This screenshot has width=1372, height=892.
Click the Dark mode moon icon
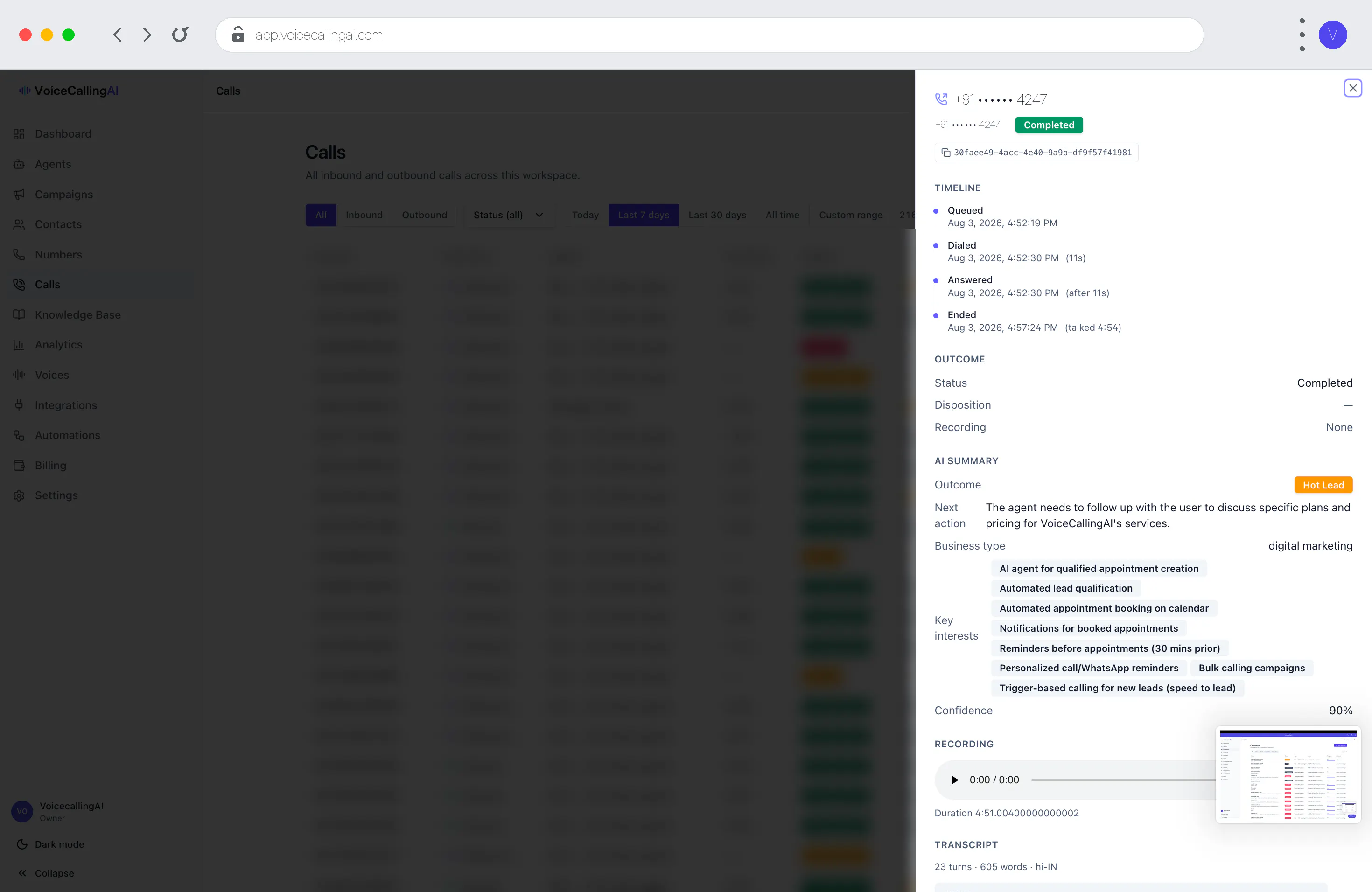(22, 844)
